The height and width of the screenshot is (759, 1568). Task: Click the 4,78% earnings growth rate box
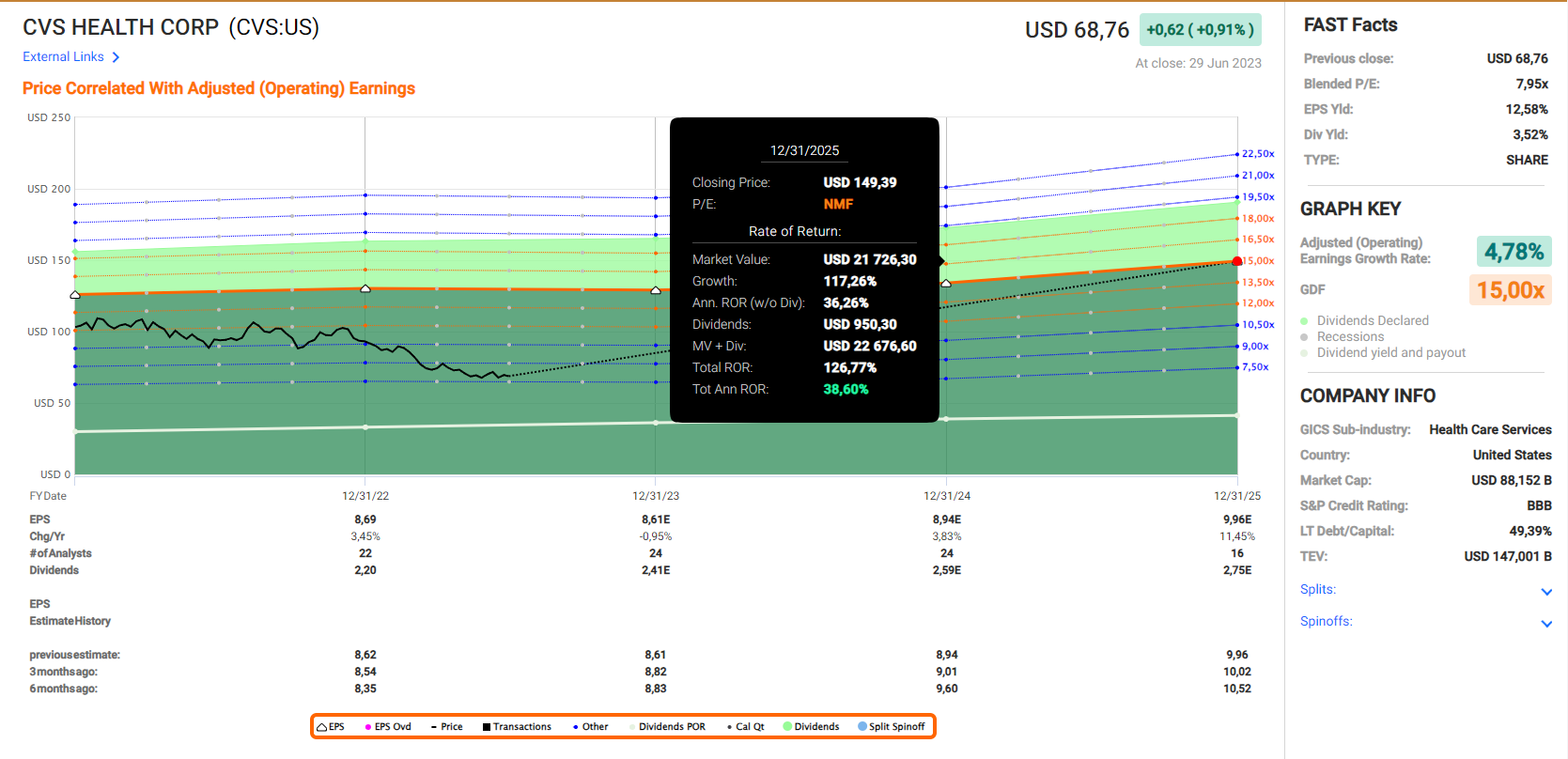click(1514, 252)
